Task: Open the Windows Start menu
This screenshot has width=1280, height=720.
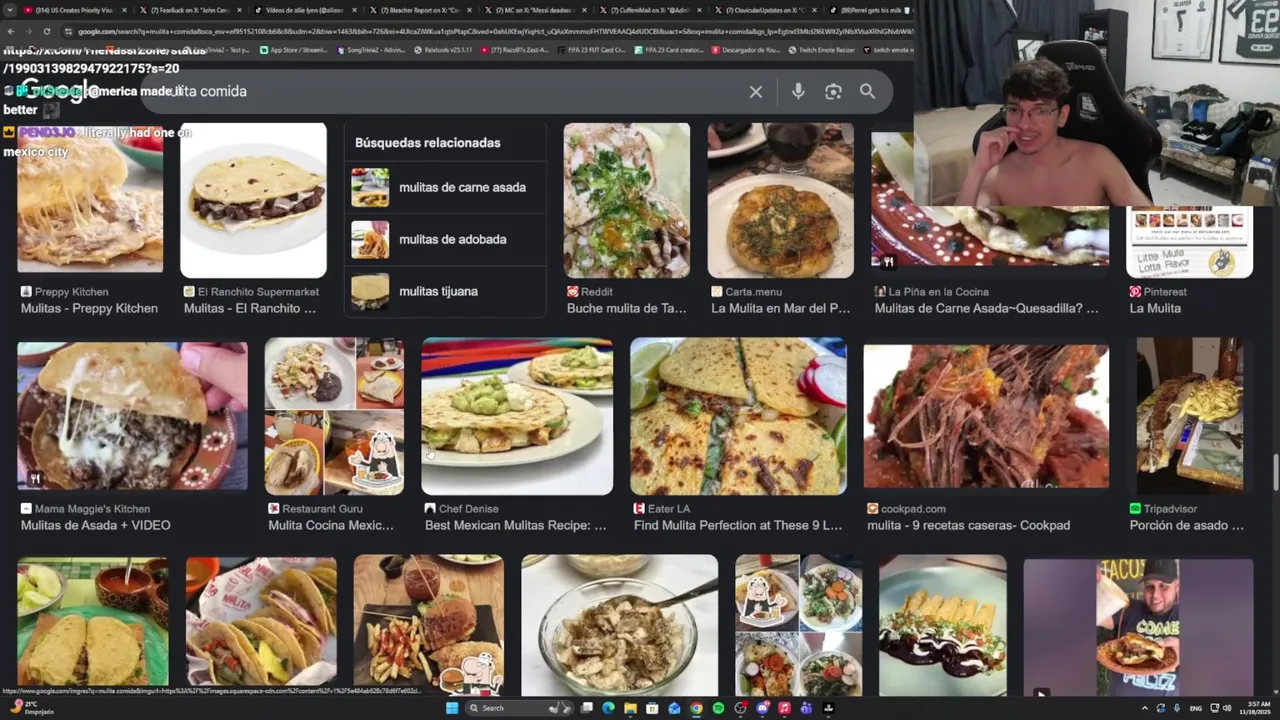Action: [452, 708]
